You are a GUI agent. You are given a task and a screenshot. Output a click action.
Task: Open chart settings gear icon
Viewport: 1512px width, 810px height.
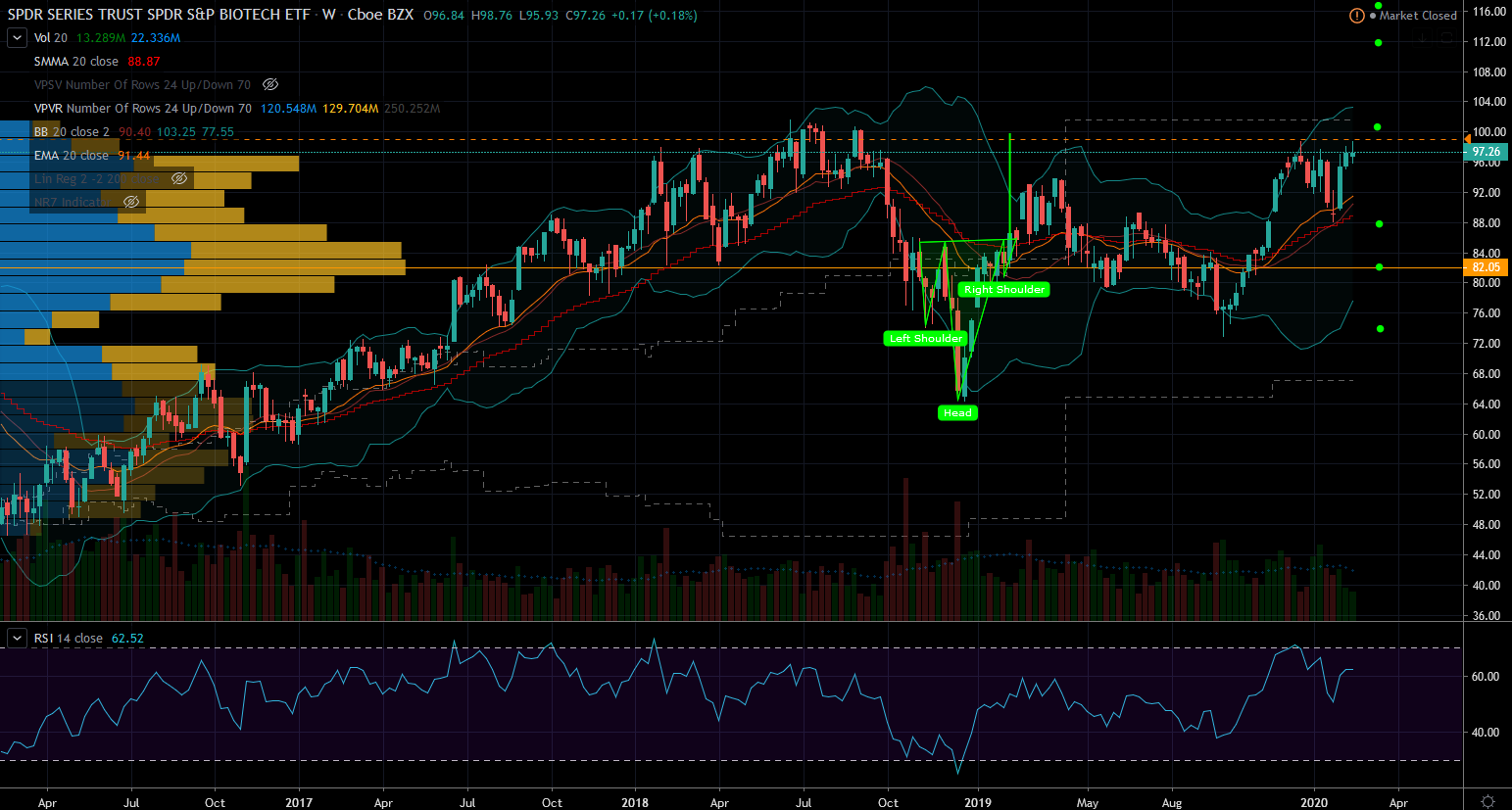click(x=1488, y=801)
